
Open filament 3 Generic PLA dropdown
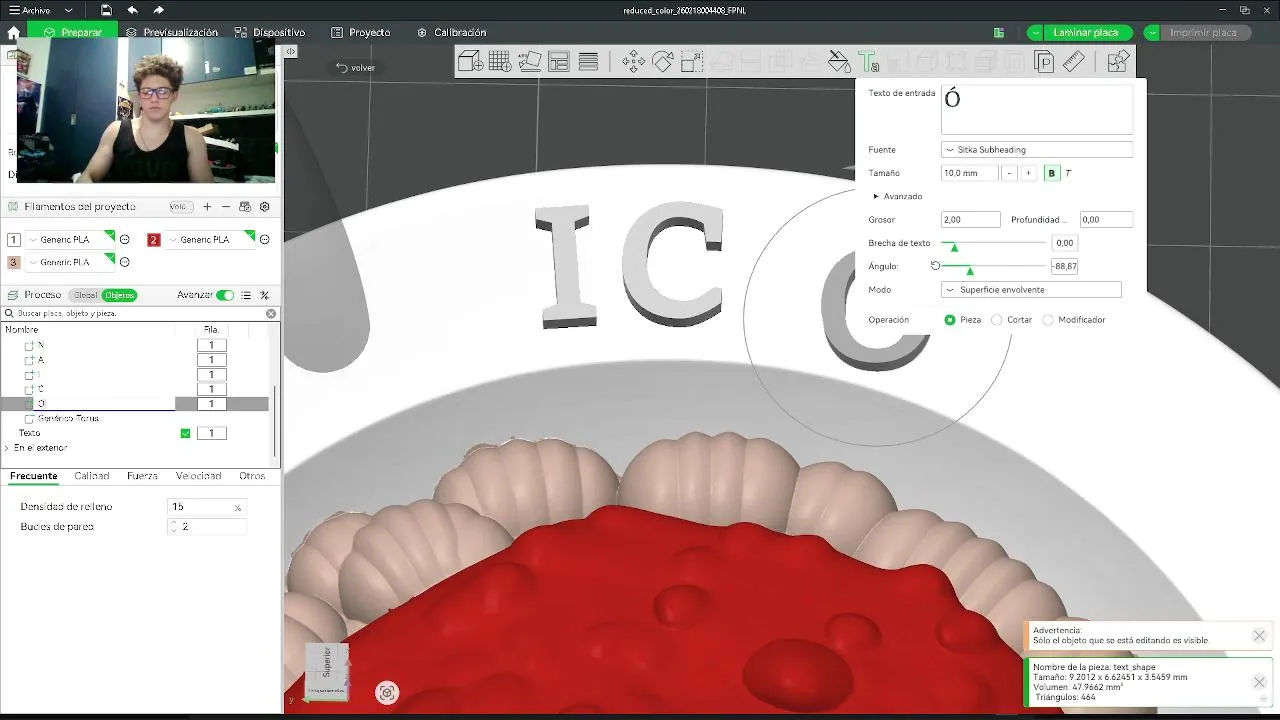(x=70, y=262)
